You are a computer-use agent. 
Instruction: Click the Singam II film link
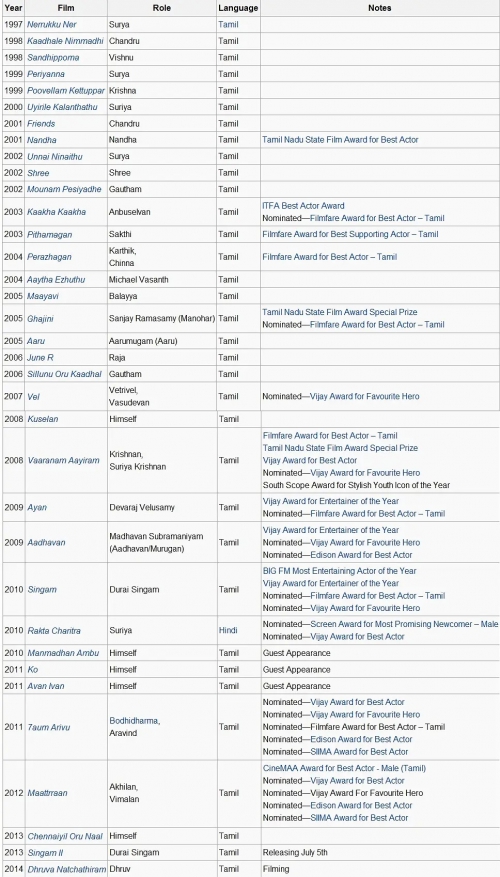(x=45, y=852)
